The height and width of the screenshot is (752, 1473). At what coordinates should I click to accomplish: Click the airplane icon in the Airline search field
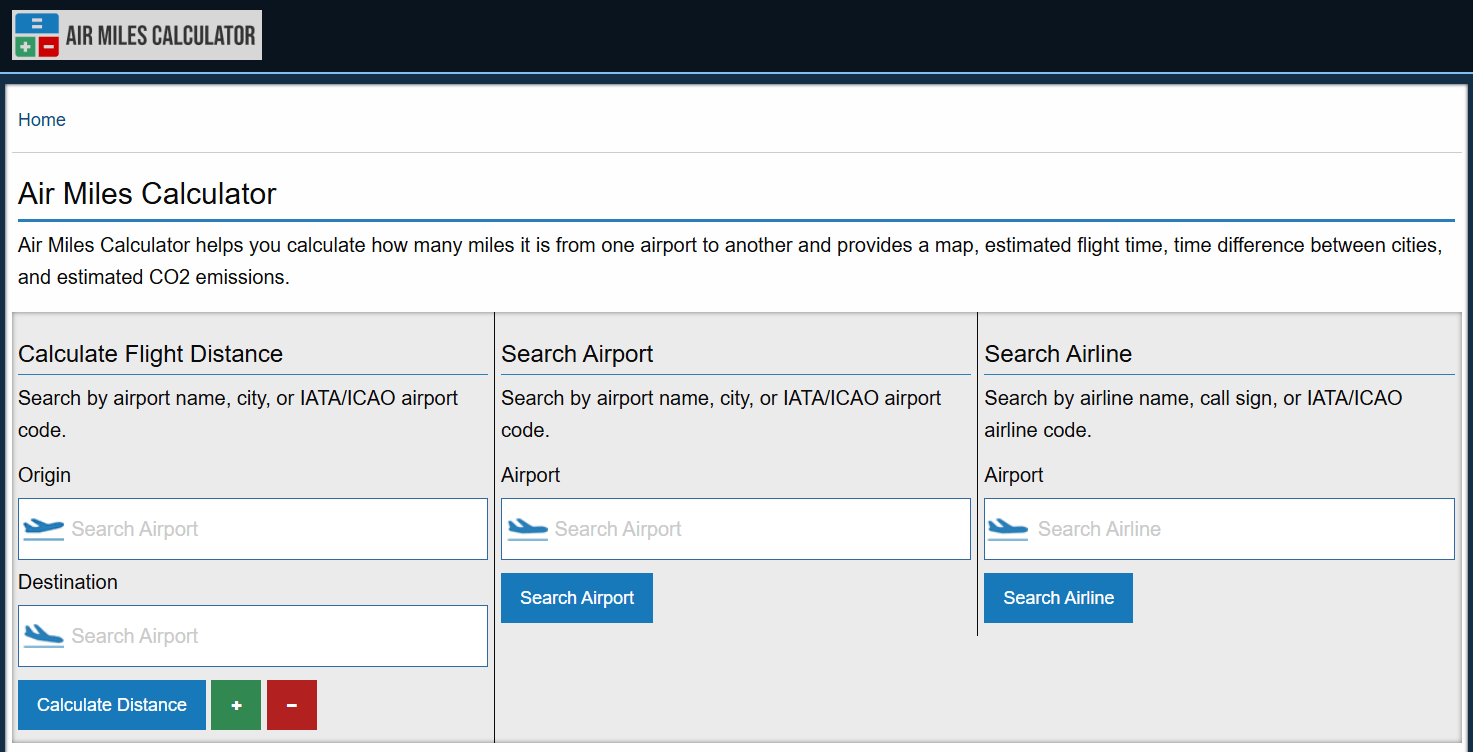click(1008, 528)
